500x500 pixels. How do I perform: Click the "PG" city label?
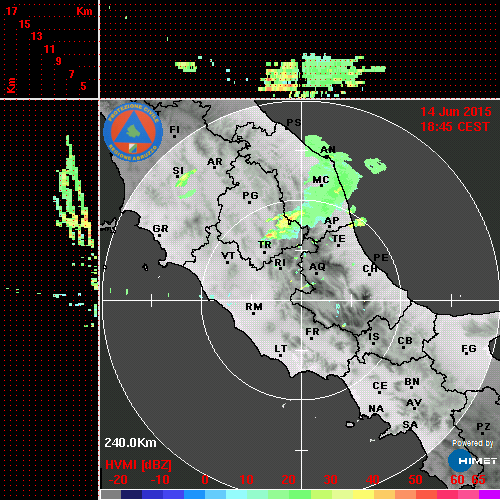250,195
